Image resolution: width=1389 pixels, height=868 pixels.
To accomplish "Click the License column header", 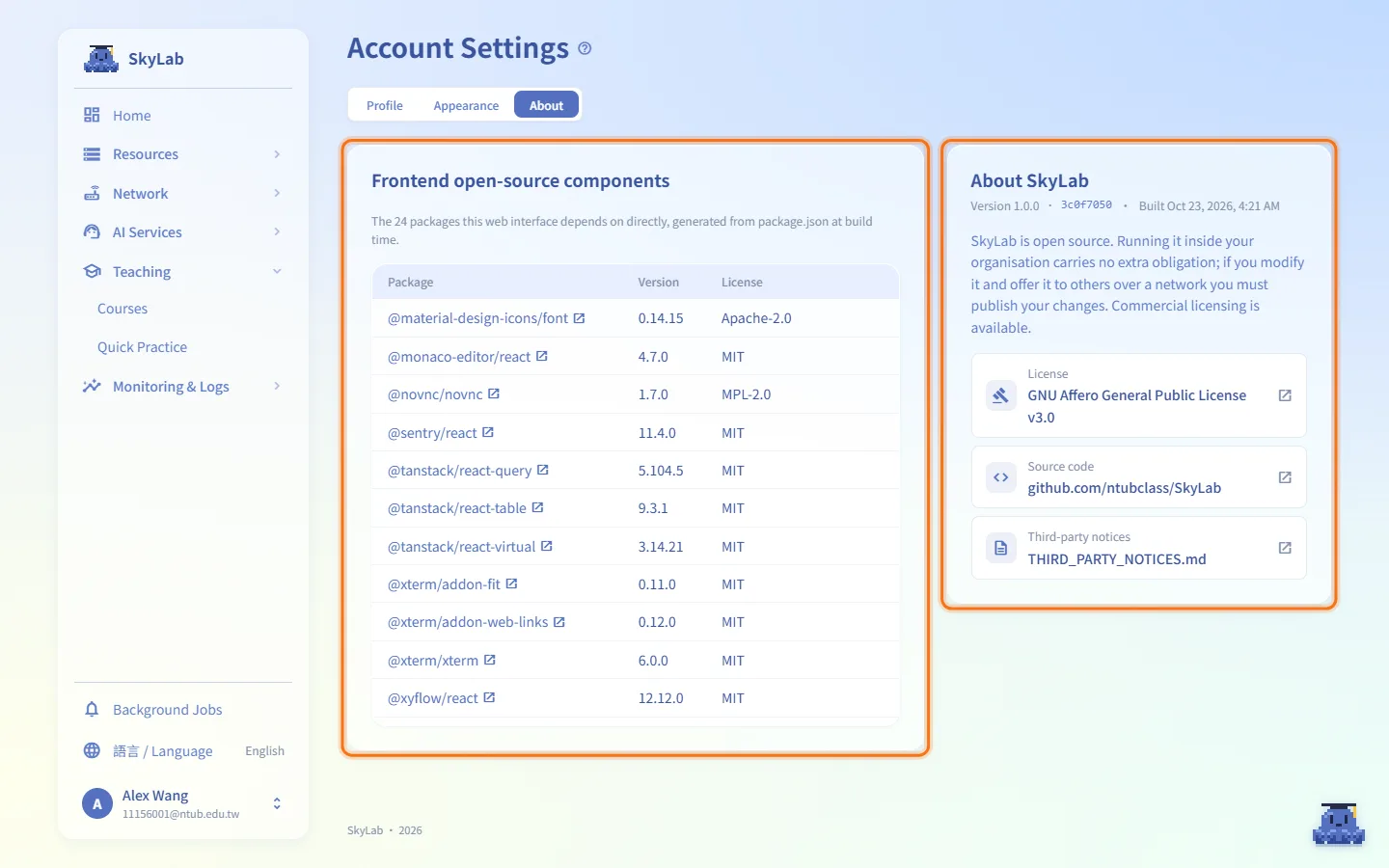I will (742, 282).
